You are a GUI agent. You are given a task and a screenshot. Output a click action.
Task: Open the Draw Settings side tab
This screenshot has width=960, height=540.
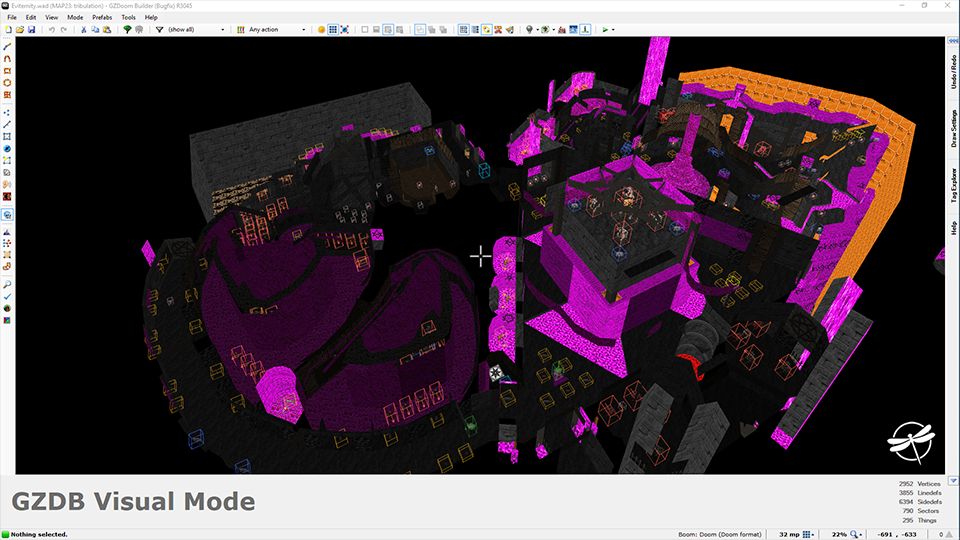click(954, 129)
